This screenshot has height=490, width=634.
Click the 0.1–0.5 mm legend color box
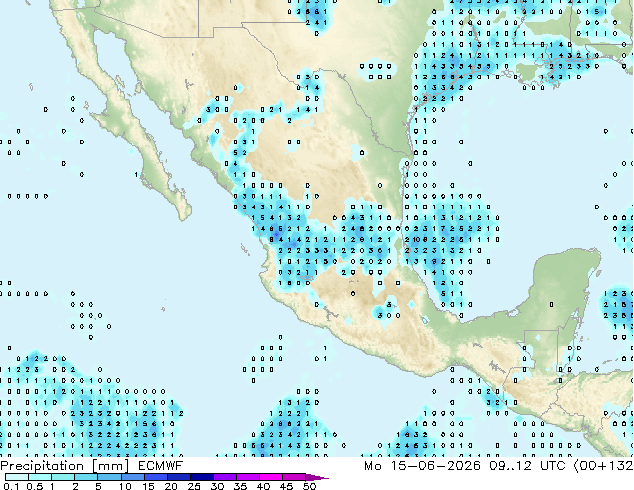[x=17, y=477]
